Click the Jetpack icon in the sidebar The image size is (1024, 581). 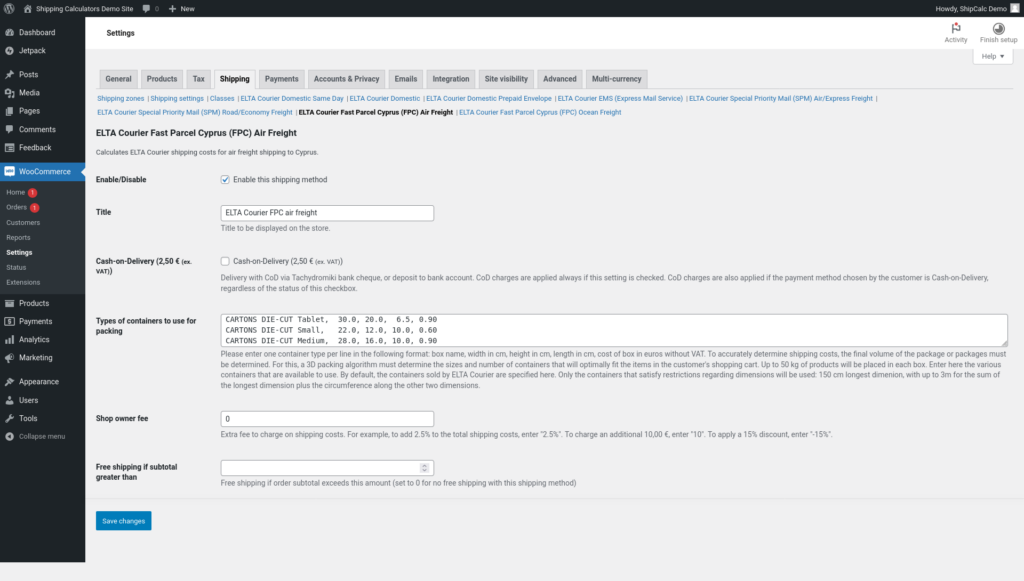point(10,50)
